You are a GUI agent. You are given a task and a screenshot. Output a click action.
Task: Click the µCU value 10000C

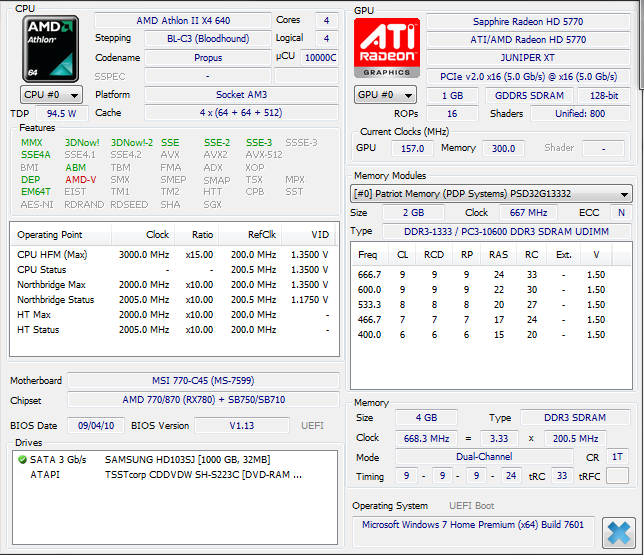click(x=320, y=58)
